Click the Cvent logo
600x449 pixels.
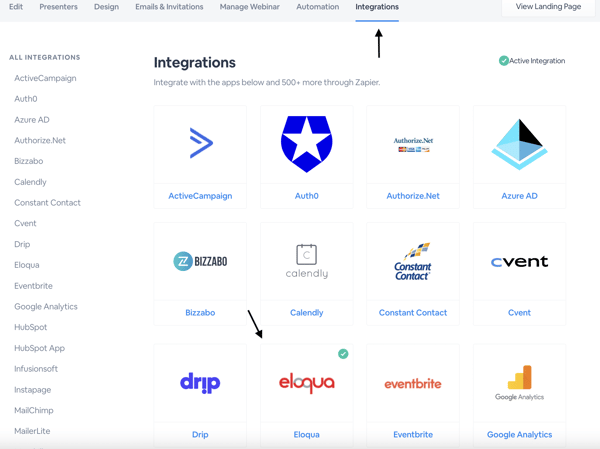click(x=519, y=262)
